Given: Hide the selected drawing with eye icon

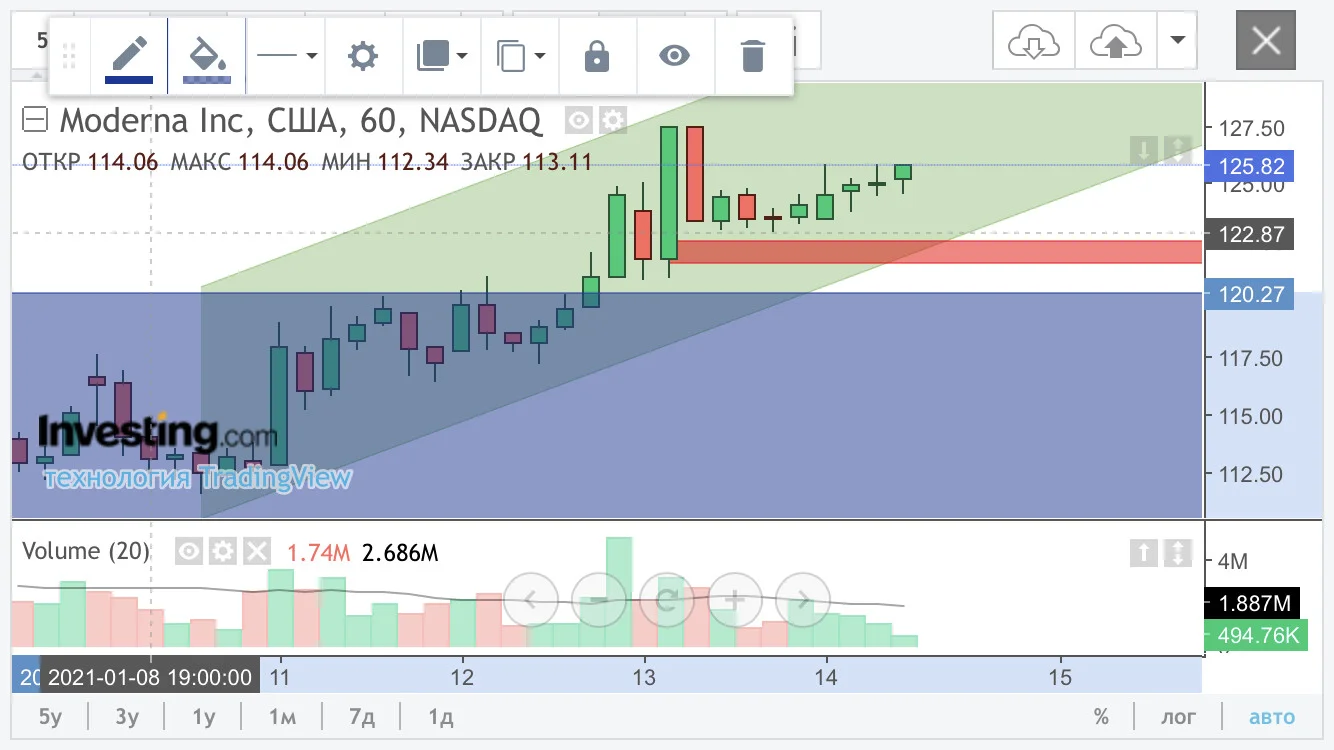Looking at the screenshot, I should pyautogui.click(x=675, y=56).
